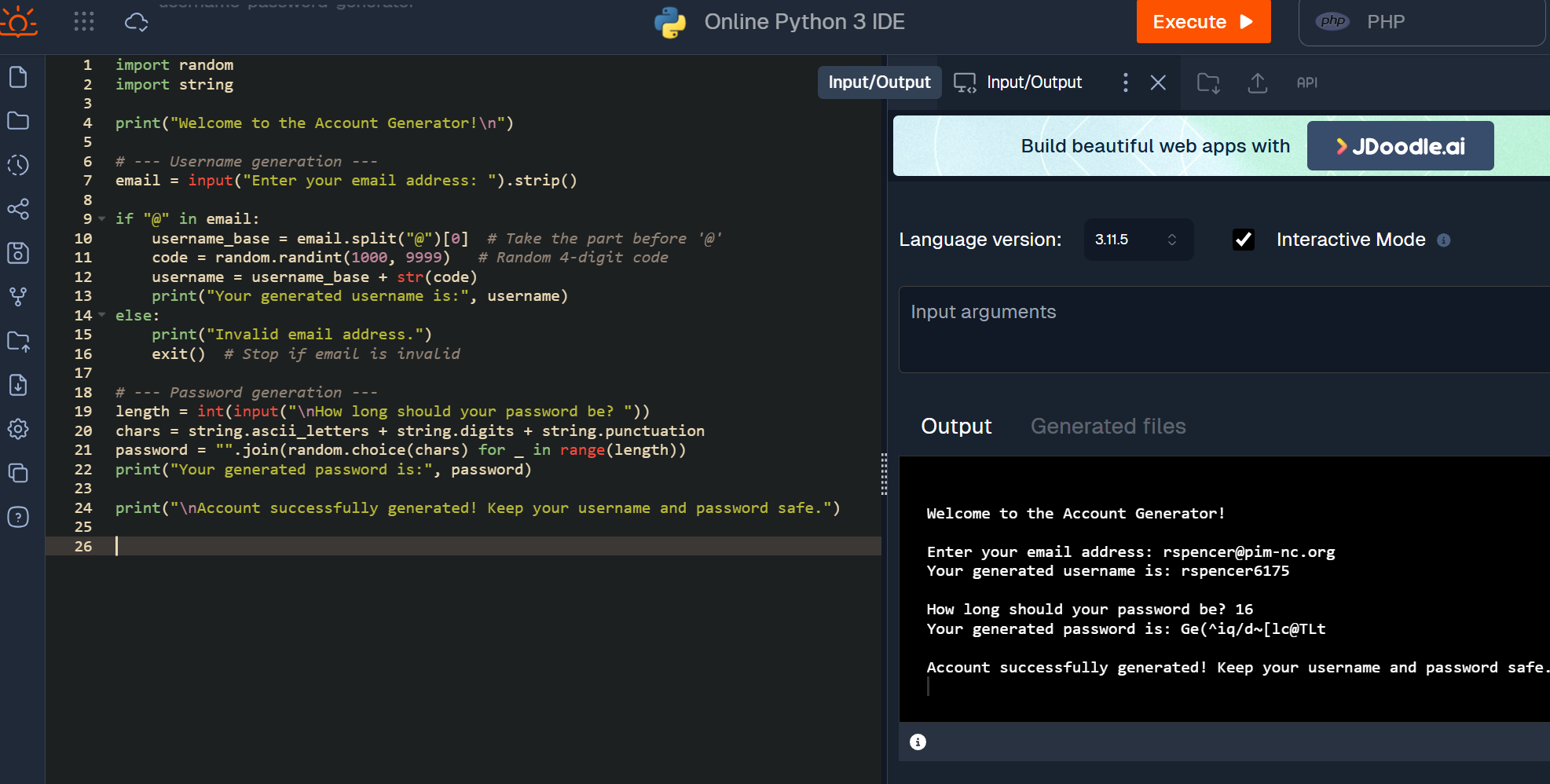1550x784 pixels.
Task: Click the upload arrow icon near API
Action: pyautogui.click(x=1258, y=82)
